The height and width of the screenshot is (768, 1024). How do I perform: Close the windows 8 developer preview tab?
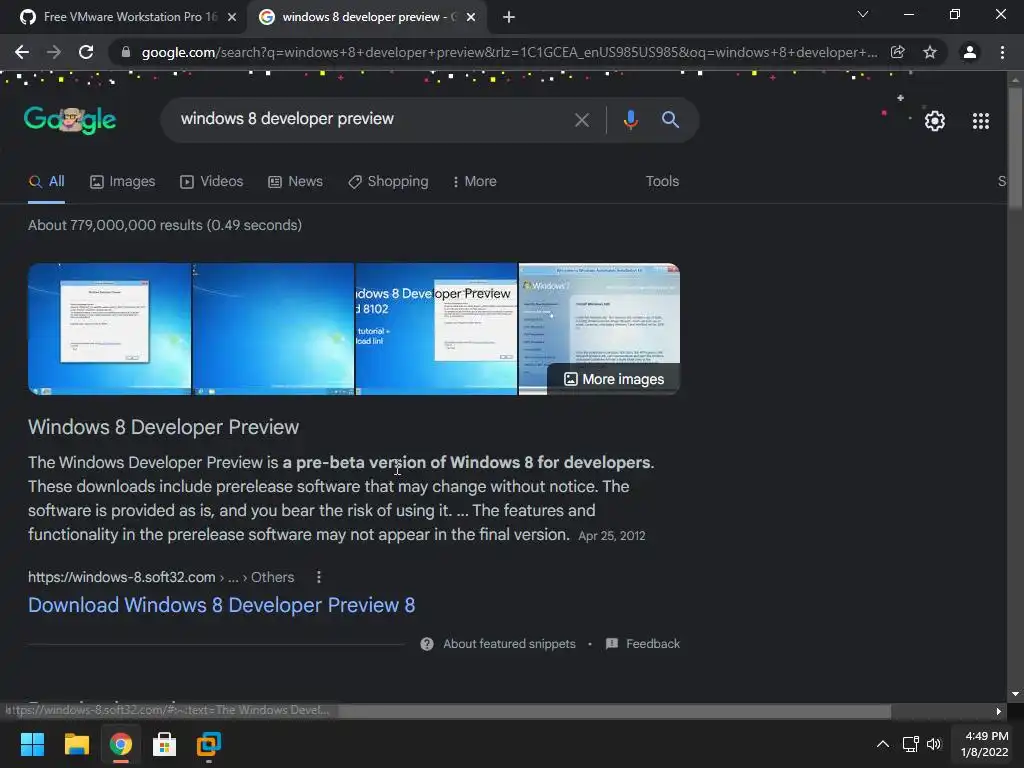coord(471,17)
